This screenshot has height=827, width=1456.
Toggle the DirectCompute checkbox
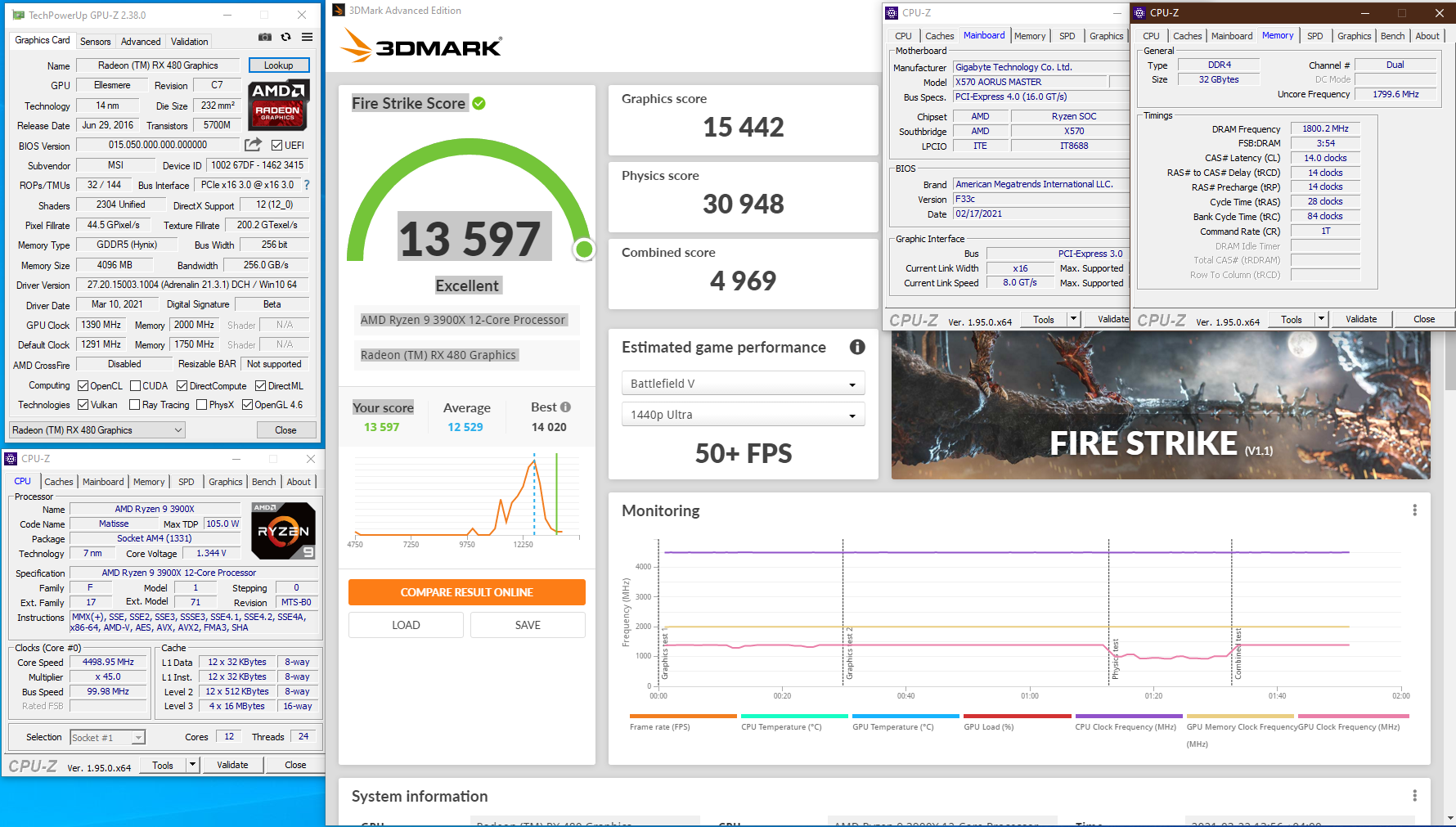click(x=182, y=386)
